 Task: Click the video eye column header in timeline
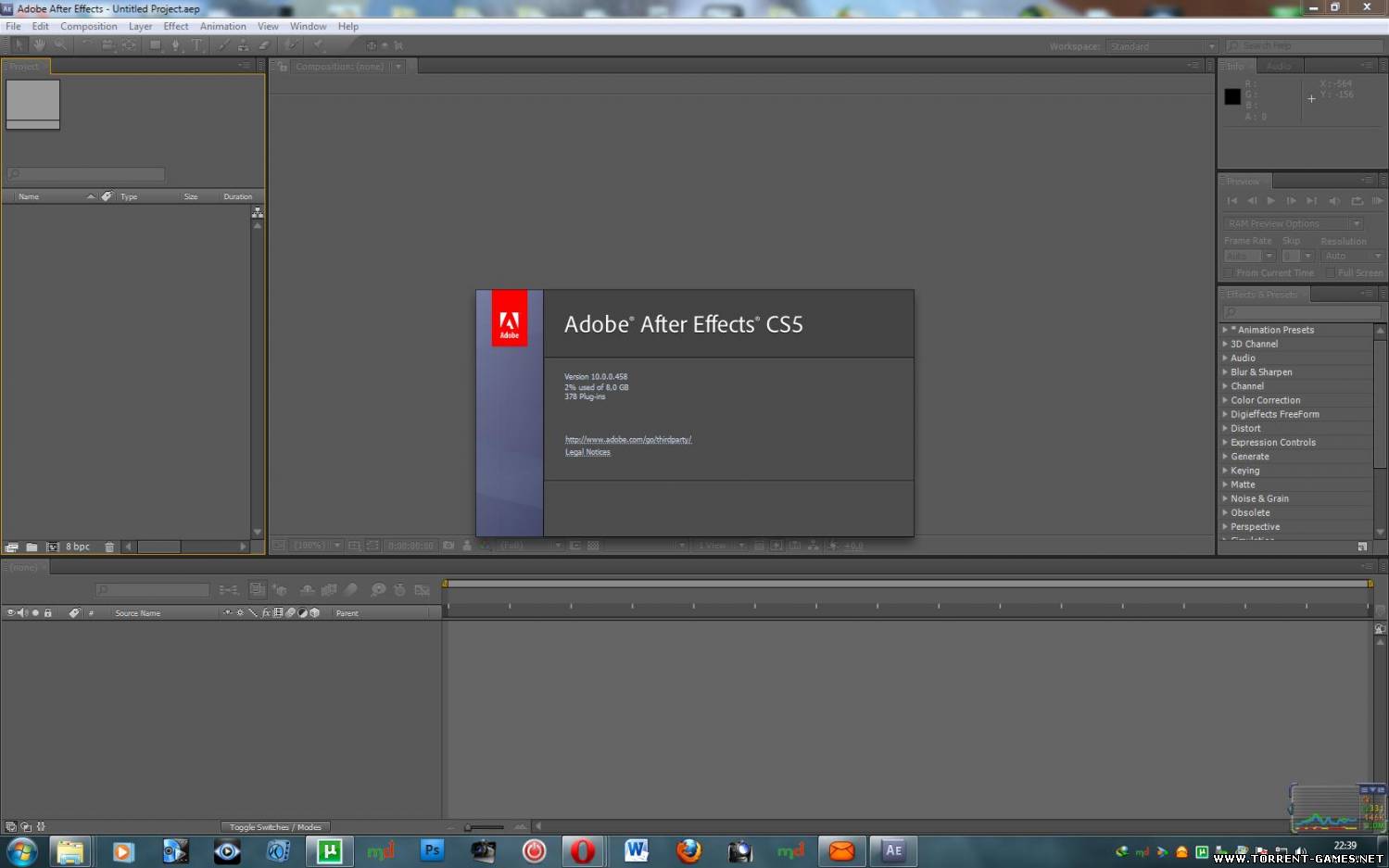11,612
